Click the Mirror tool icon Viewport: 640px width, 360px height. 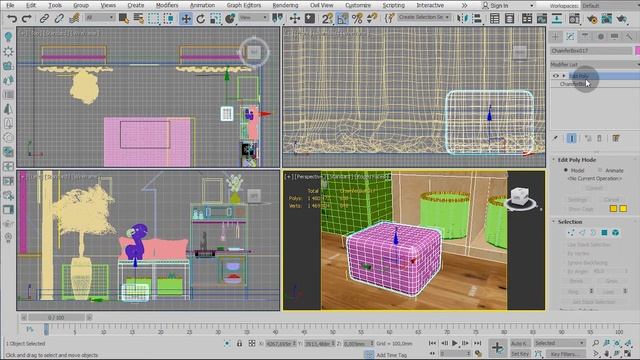point(462,18)
